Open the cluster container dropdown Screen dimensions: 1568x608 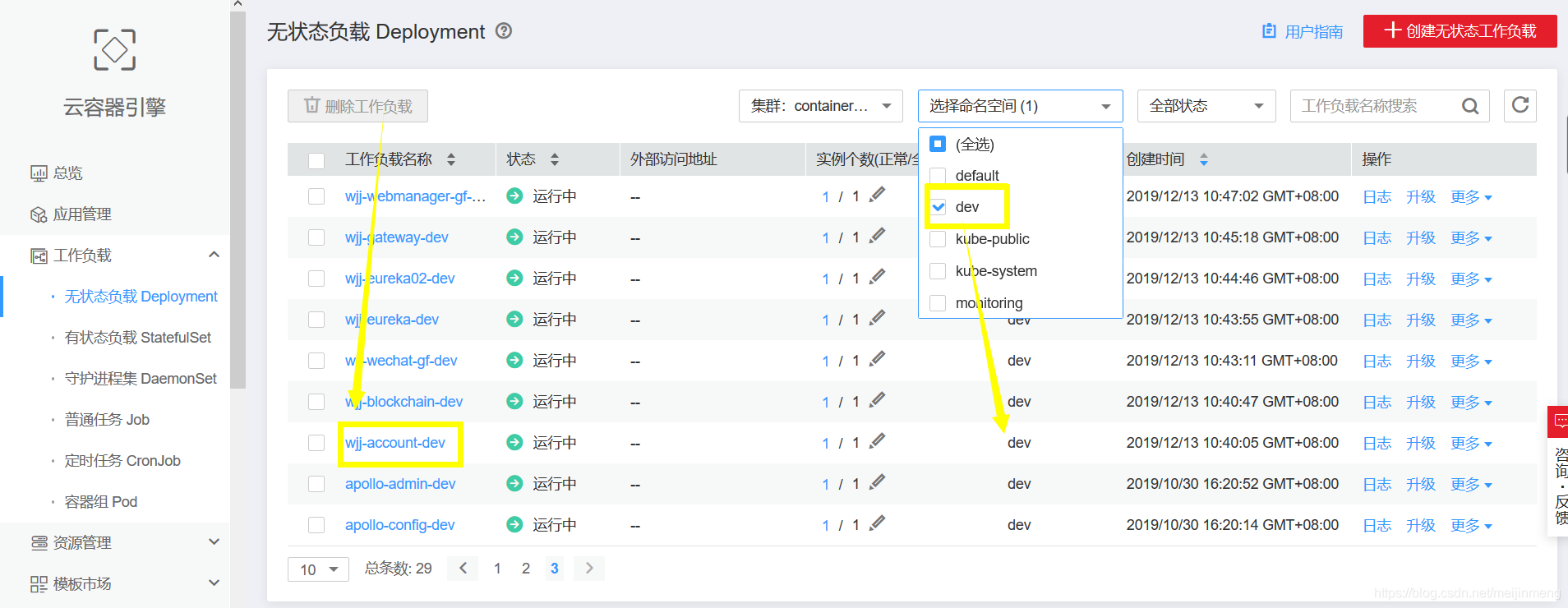click(x=820, y=106)
